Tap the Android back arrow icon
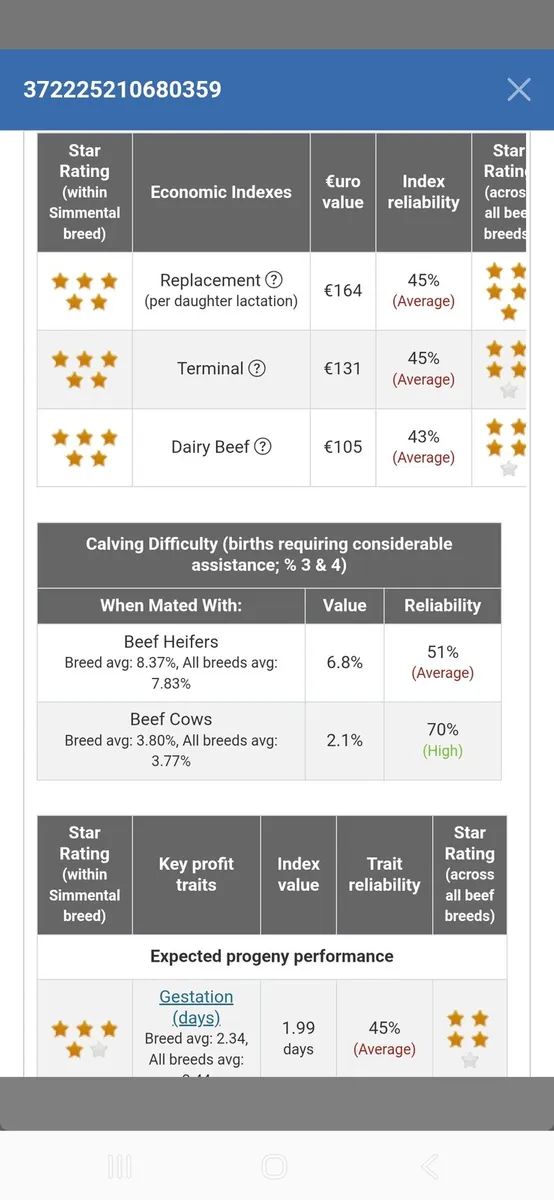This screenshot has width=554, height=1200. click(430, 1166)
